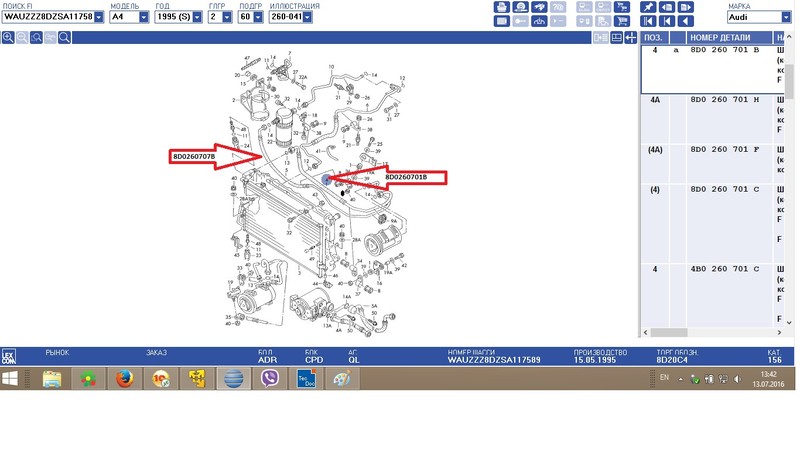Launch Firefox from the taskbar
Image resolution: width=800 pixels, height=450 pixels.
[x=125, y=379]
